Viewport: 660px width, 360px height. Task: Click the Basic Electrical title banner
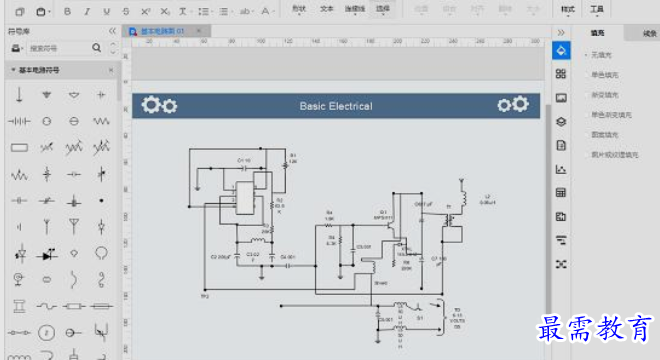[x=336, y=106]
